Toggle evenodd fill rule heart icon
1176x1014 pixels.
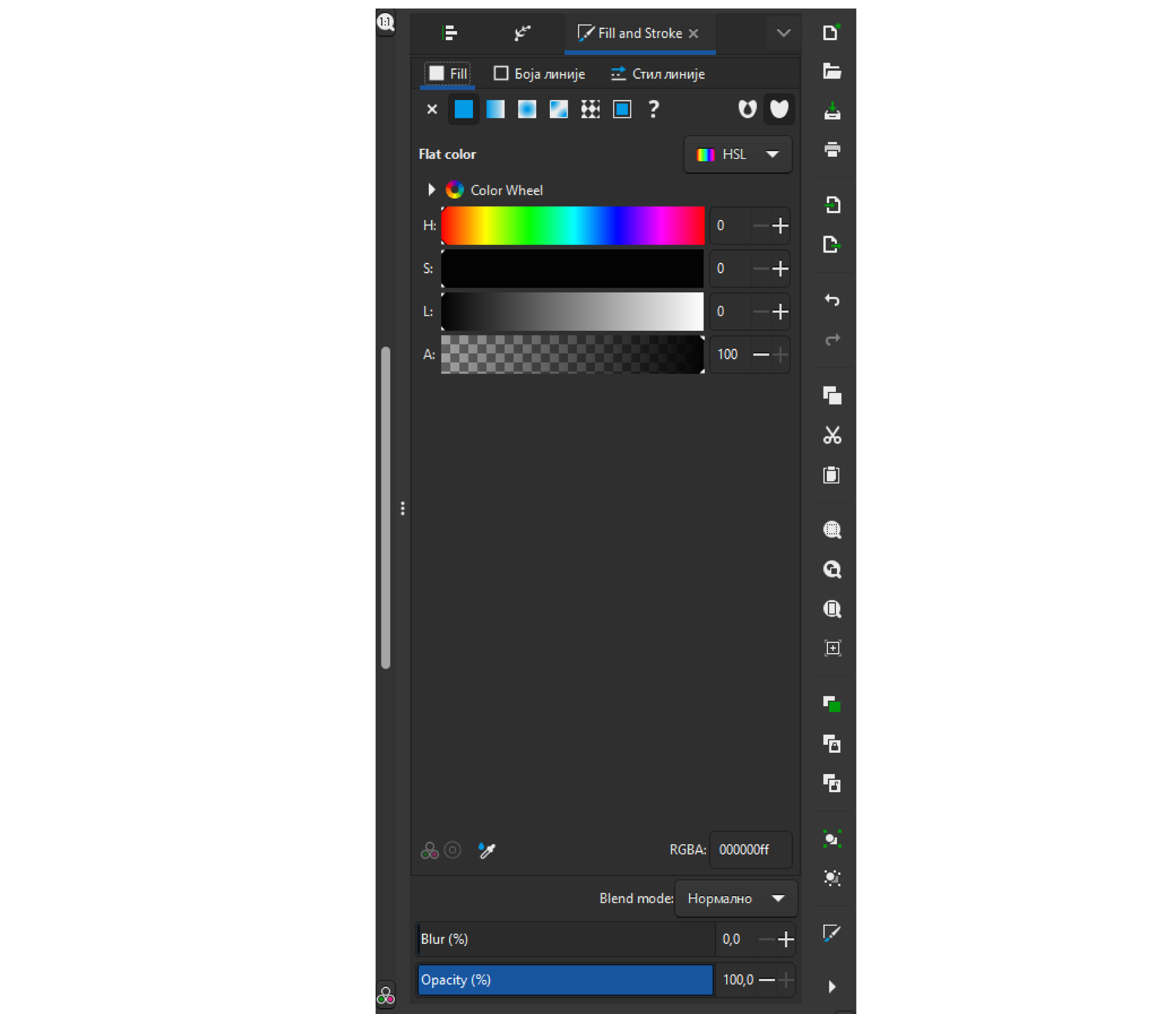[x=747, y=109]
